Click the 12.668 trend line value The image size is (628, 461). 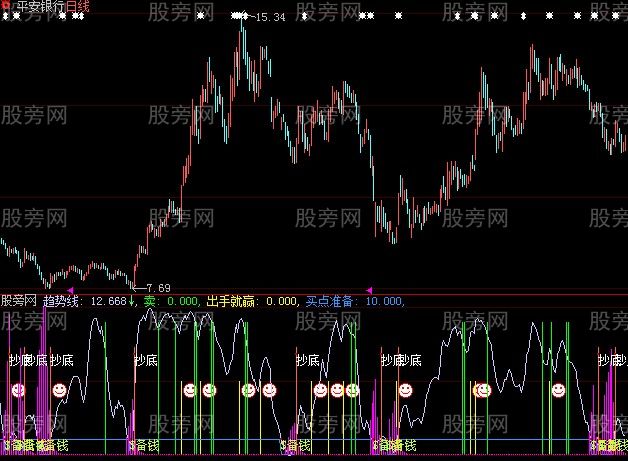pyautogui.click(x=108, y=301)
